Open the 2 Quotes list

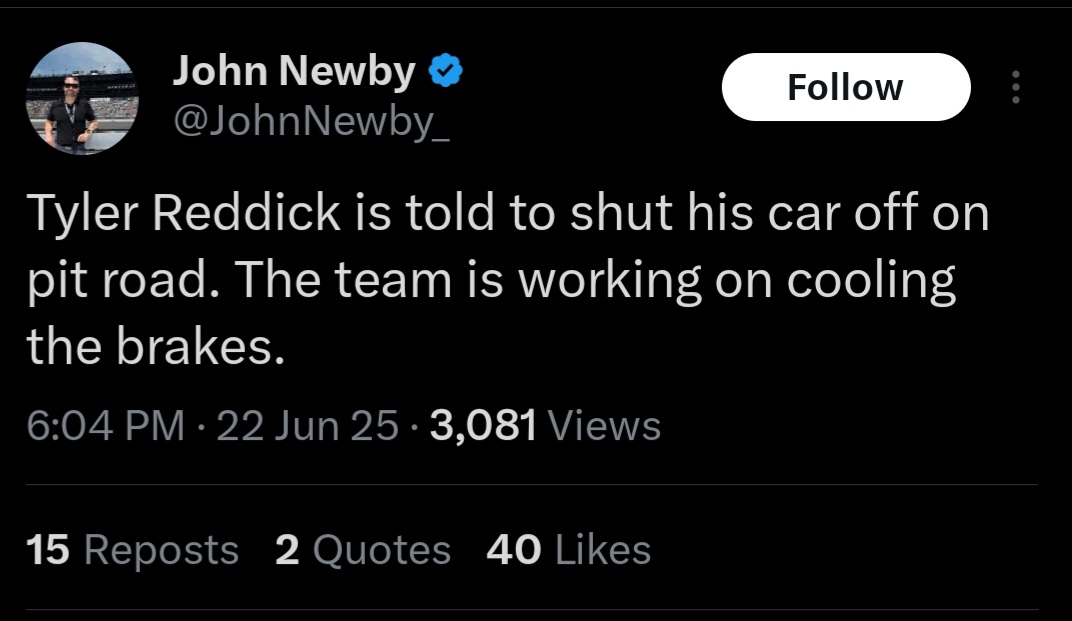[362, 549]
